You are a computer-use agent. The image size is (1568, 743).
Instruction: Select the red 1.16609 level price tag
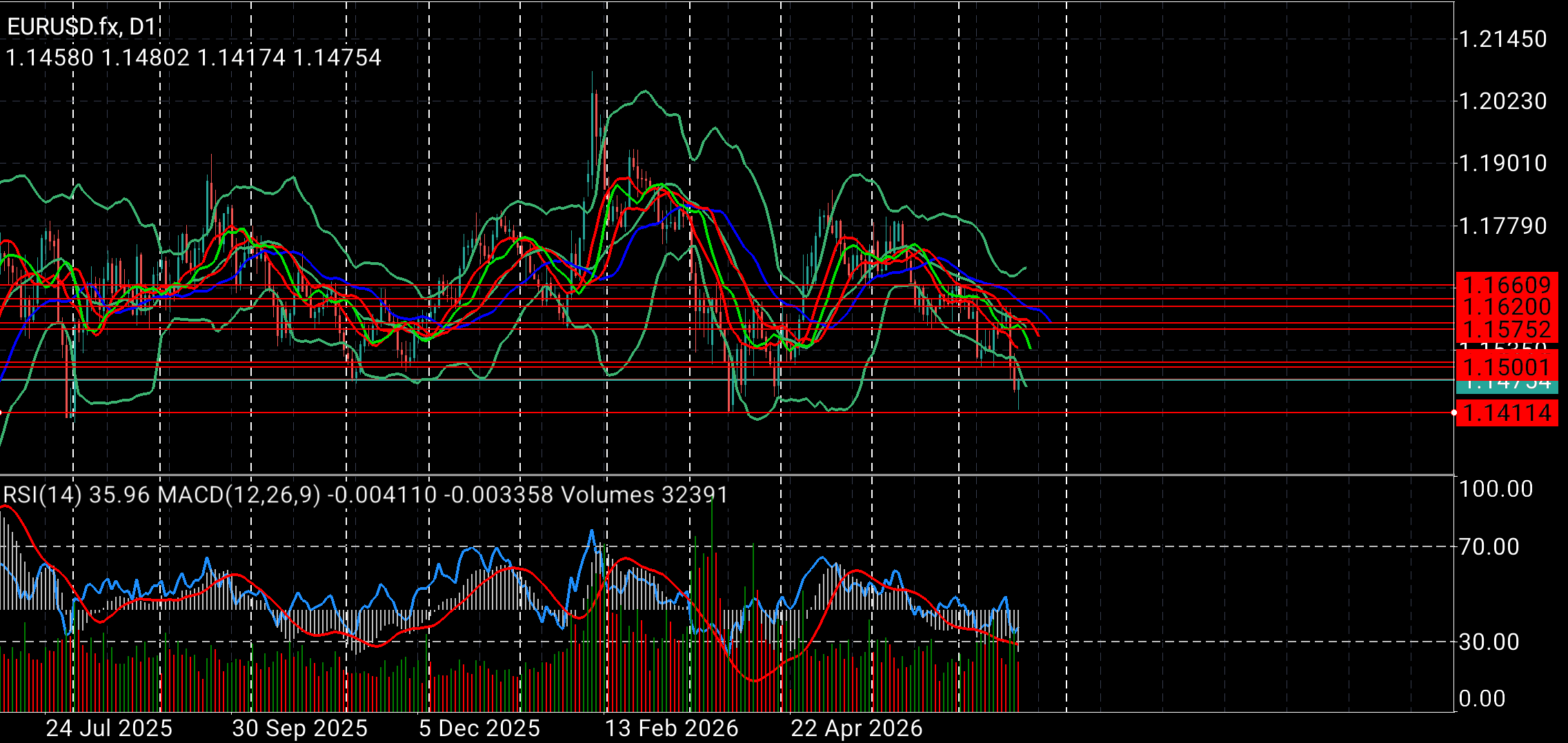coord(1507,284)
